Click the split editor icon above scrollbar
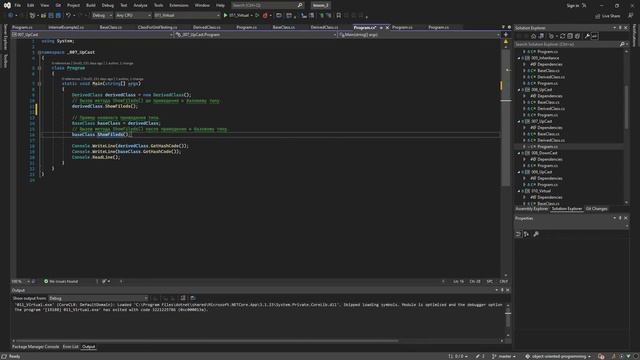640x360 pixels. pyautogui.click(x=506, y=35)
